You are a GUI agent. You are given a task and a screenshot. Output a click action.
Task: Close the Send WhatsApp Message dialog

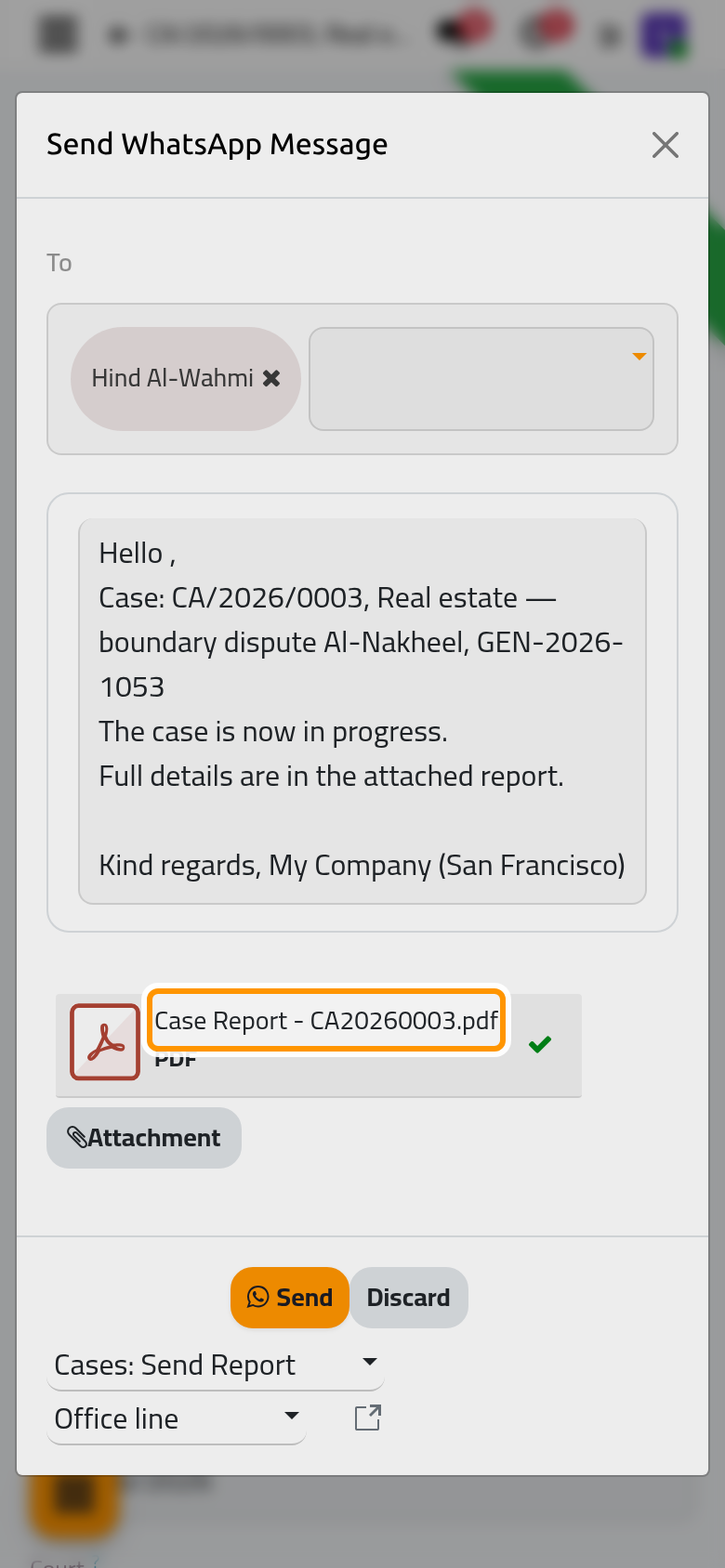[666, 145]
